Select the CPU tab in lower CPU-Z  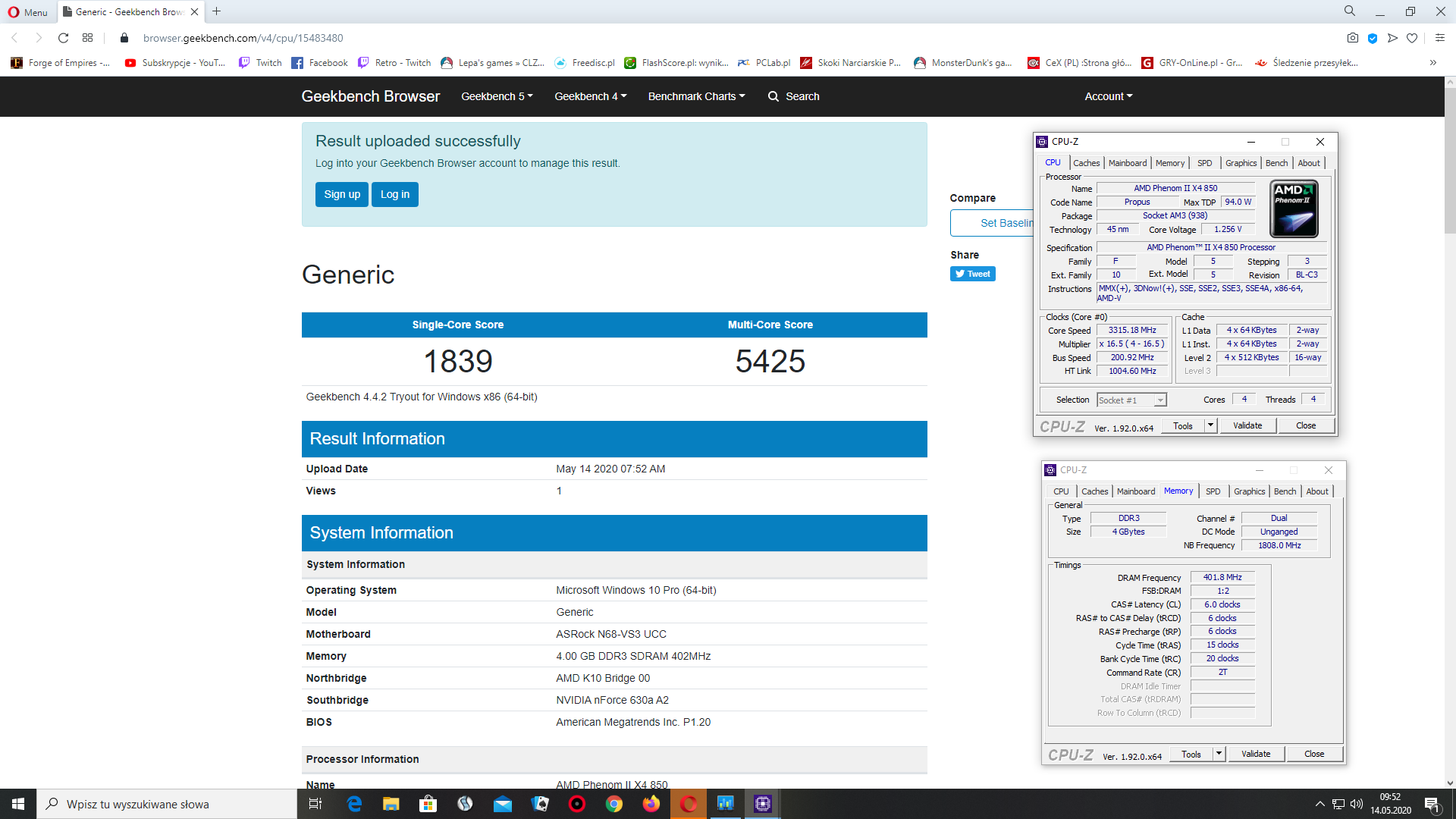(x=1061, y=491)
